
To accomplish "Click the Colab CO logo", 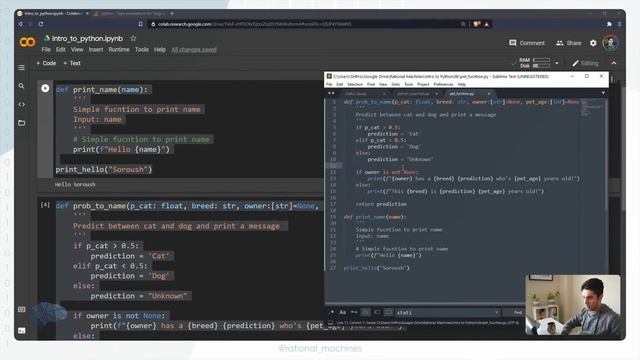I will (x=27, y=42).
